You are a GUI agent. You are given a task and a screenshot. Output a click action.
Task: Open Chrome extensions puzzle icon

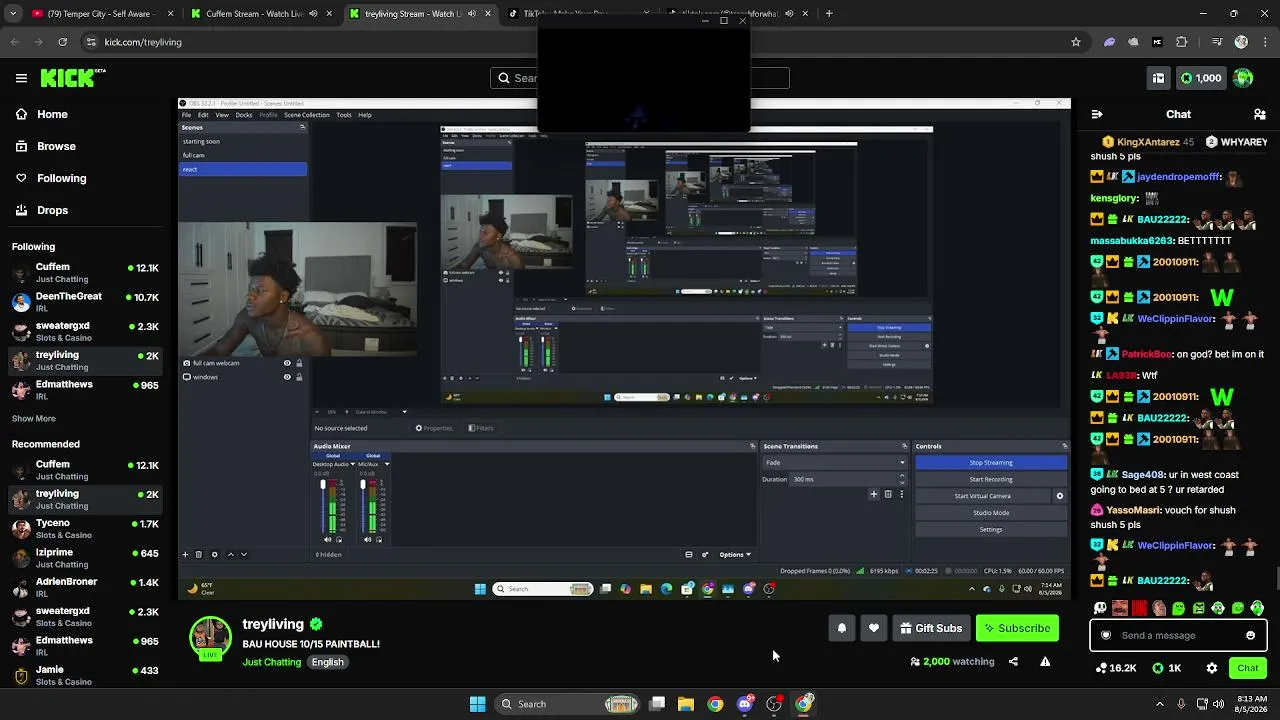[1182, 42]
